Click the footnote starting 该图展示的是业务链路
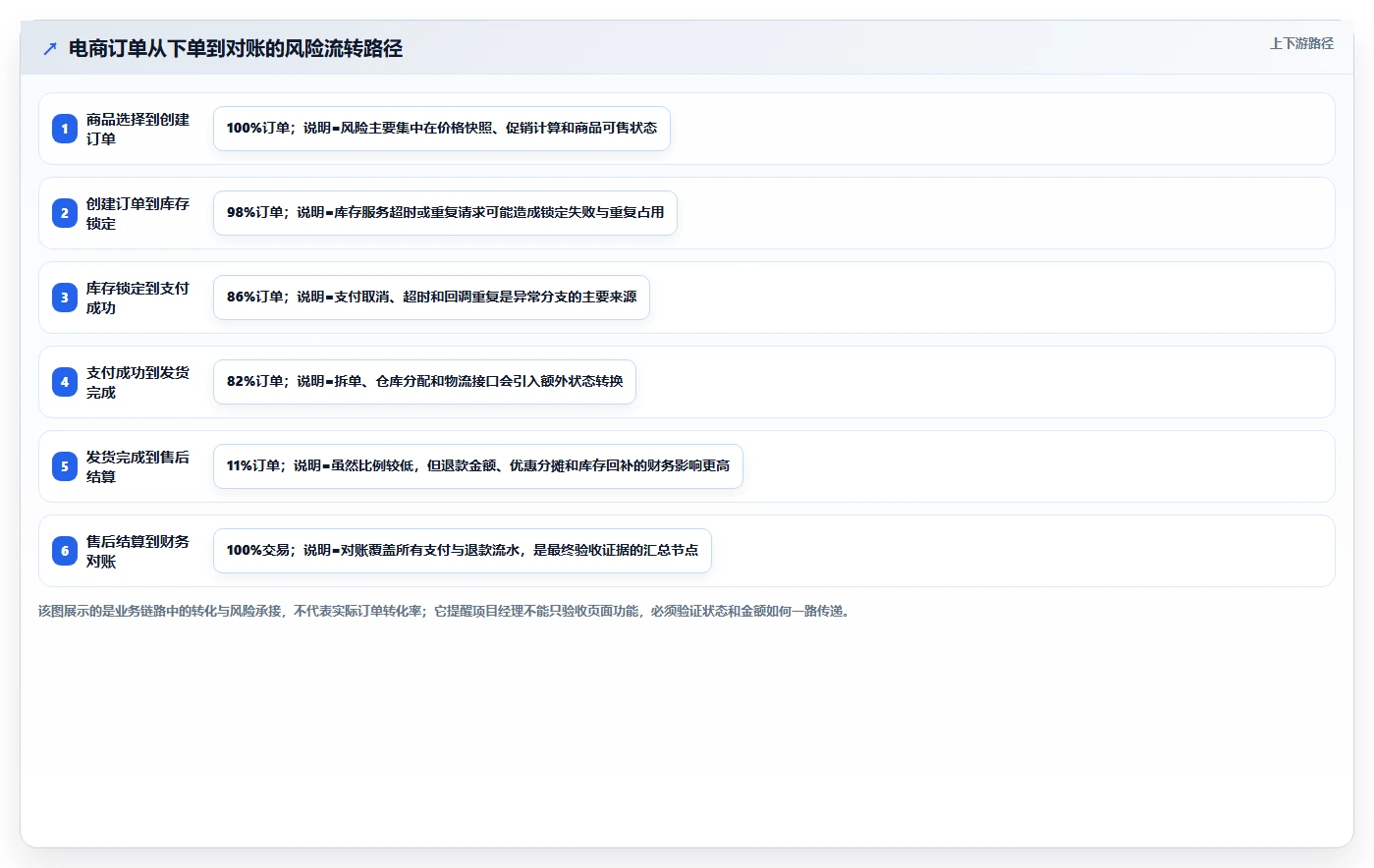1374x868 pixels. (444, 611)
